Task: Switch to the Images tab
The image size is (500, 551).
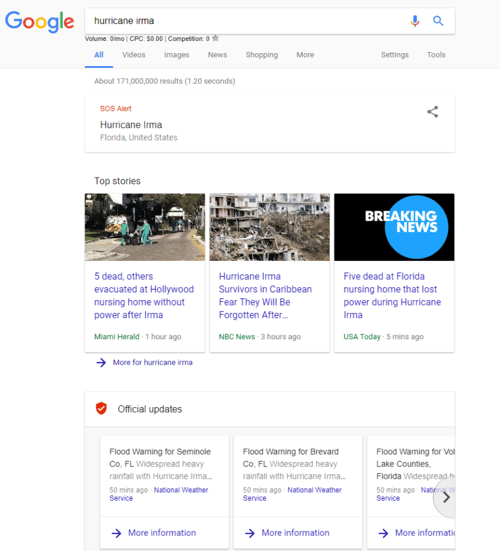Action: click(176, 55)
